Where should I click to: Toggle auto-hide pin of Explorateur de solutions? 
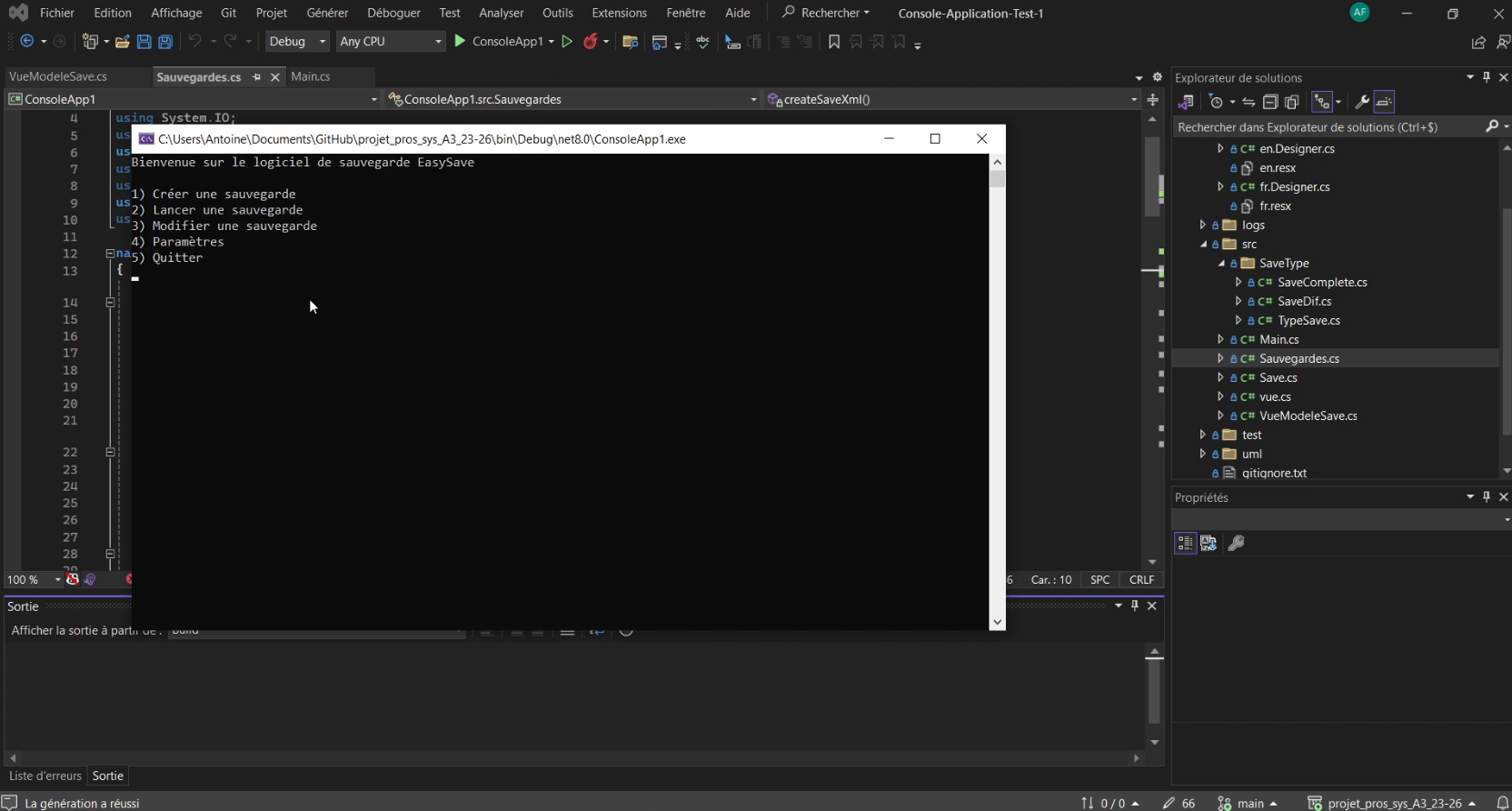point(1487,77)
